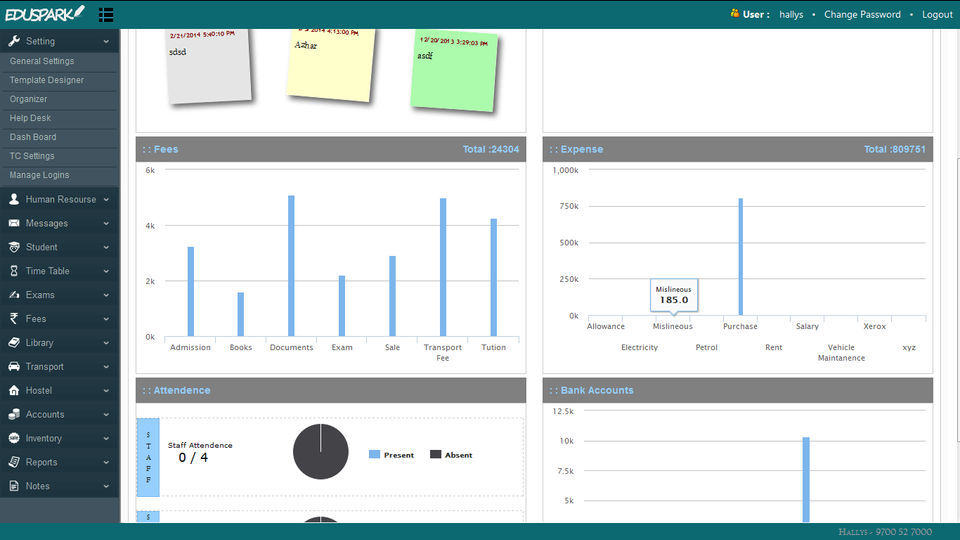Click the 'Total :809751' text in Expense header

point(894,149)
